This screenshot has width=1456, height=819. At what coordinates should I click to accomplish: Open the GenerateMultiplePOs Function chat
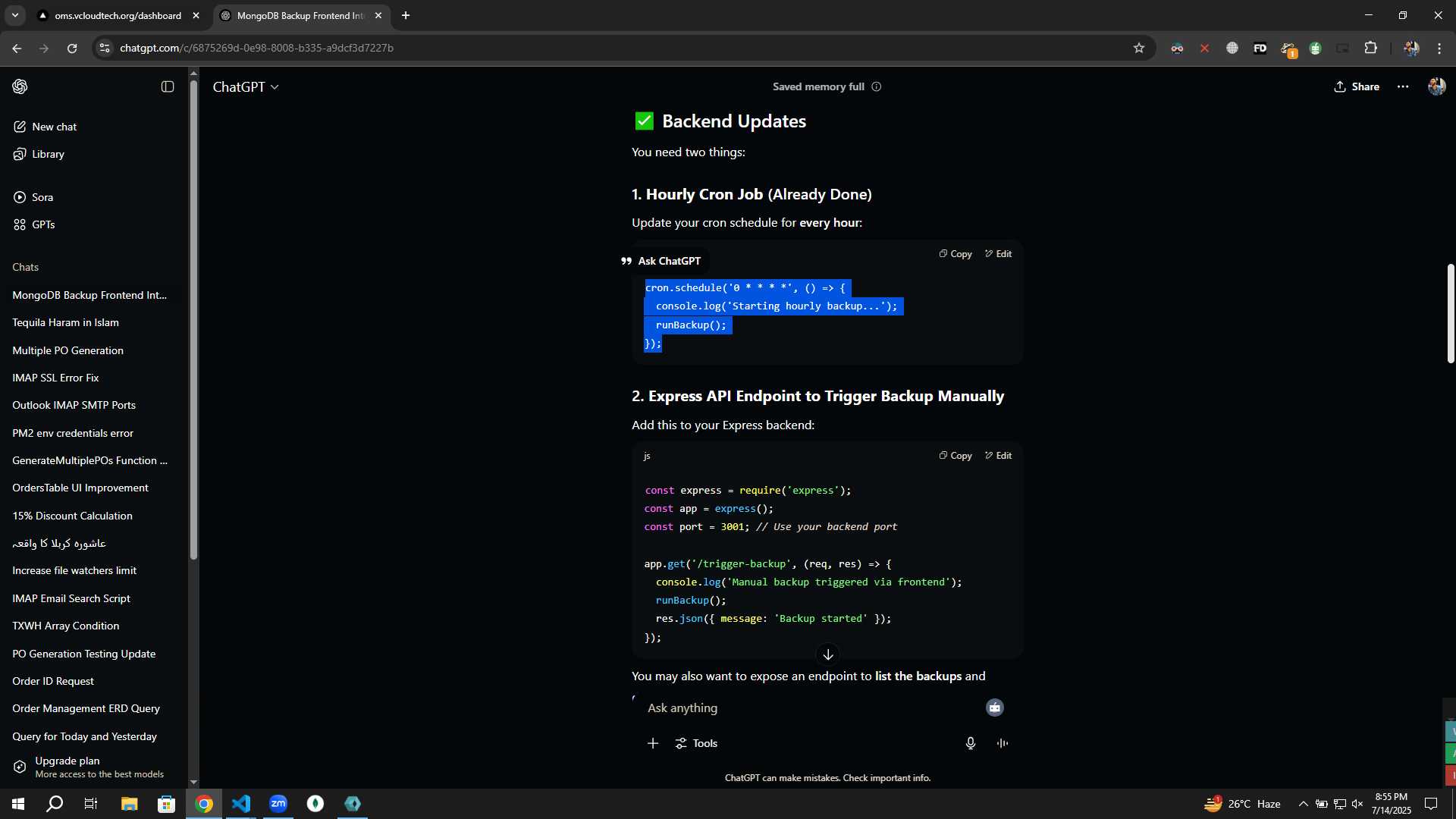tap(89, 460)
